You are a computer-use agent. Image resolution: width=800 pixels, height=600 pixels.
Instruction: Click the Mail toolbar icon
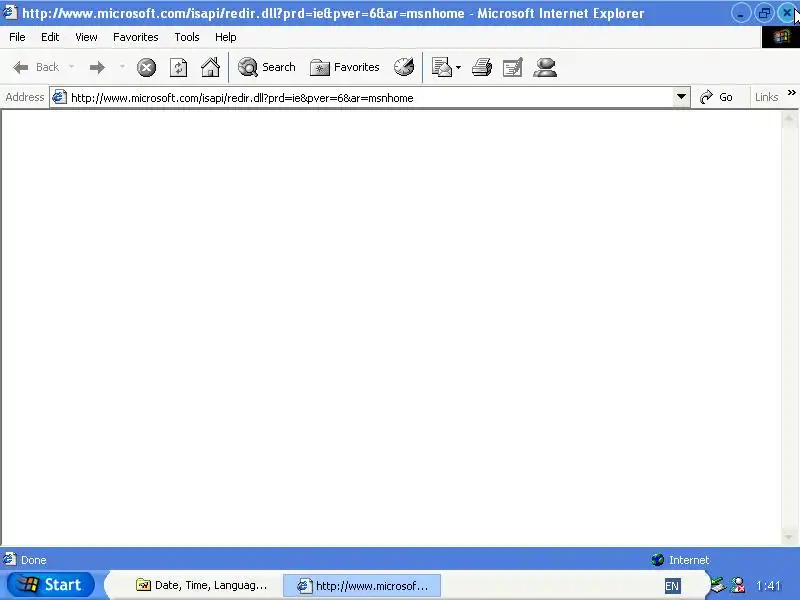point(442,67)
